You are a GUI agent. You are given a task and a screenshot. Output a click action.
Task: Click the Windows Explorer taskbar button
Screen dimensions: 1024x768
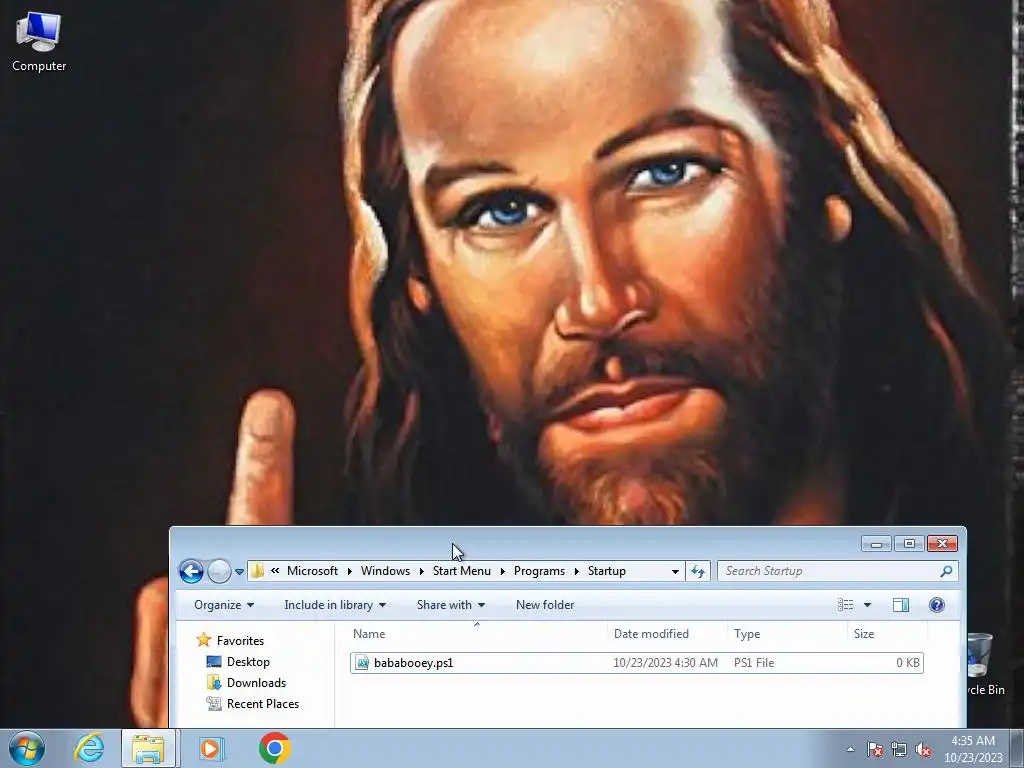click(148, 748)
